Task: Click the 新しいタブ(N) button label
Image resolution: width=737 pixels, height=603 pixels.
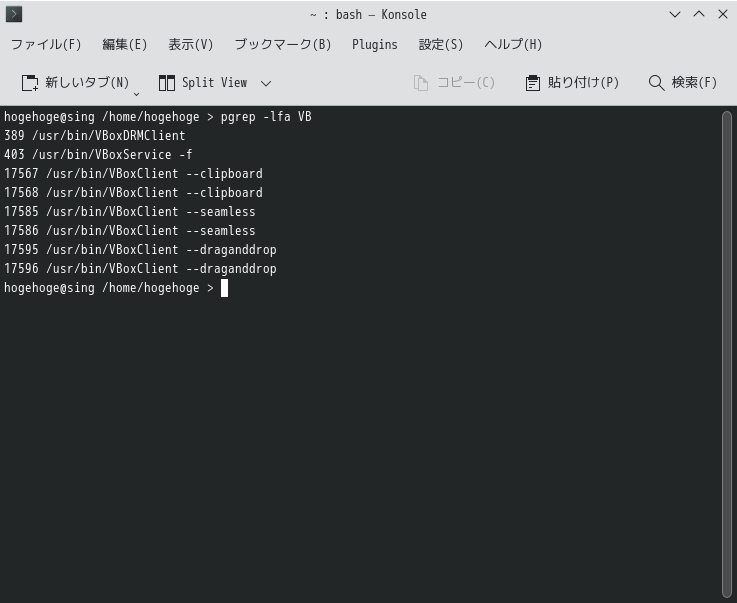Action: [87, 82]
